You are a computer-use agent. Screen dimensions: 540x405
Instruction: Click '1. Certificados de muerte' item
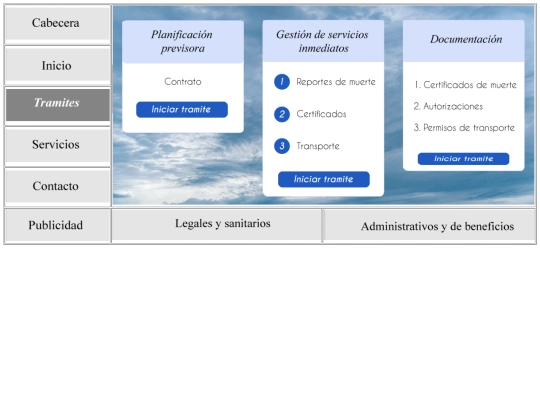coord(465,85)
